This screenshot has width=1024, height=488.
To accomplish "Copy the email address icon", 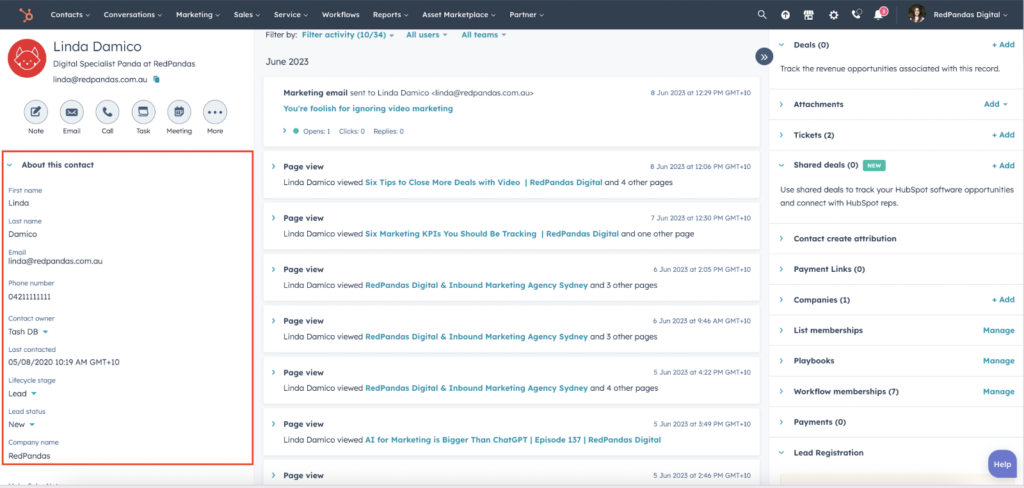I will click(x=156, y=79).
